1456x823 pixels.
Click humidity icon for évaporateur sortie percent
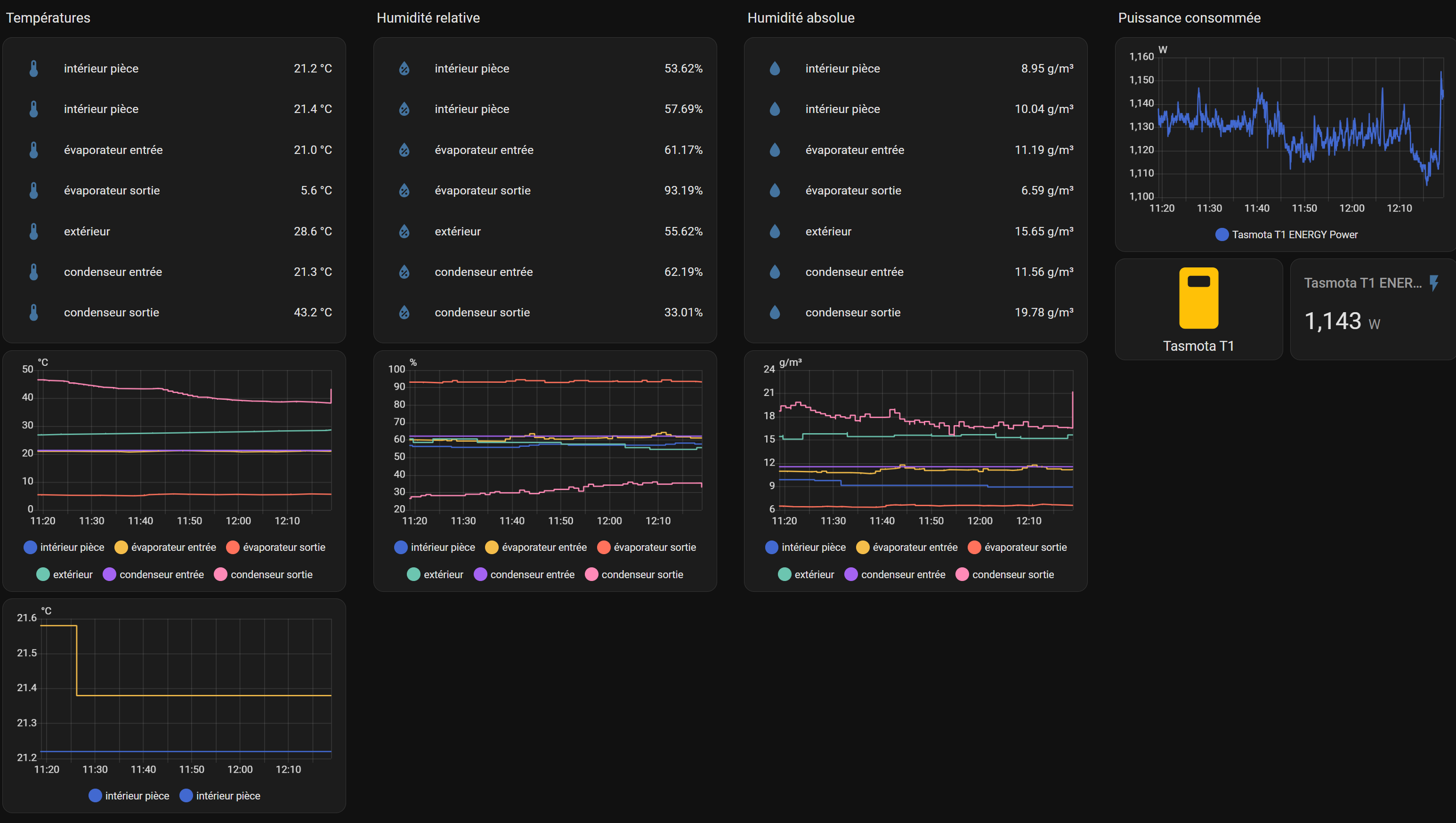[404, 191]
